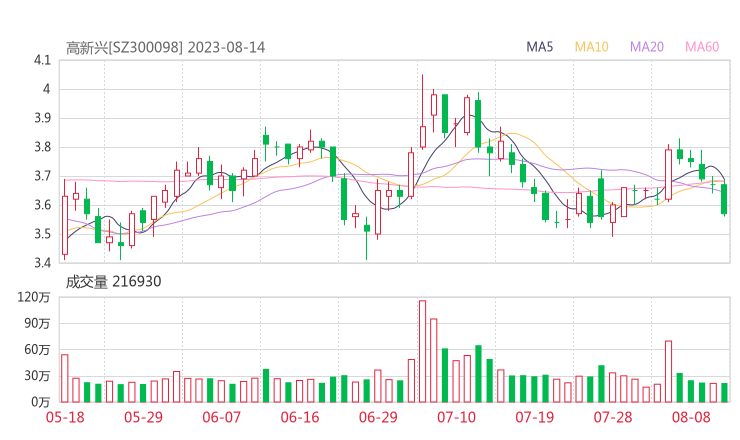This screenshot has width=740, height=440.
Task: Click the 06-29 date axis label
Action: coord(378,417)
